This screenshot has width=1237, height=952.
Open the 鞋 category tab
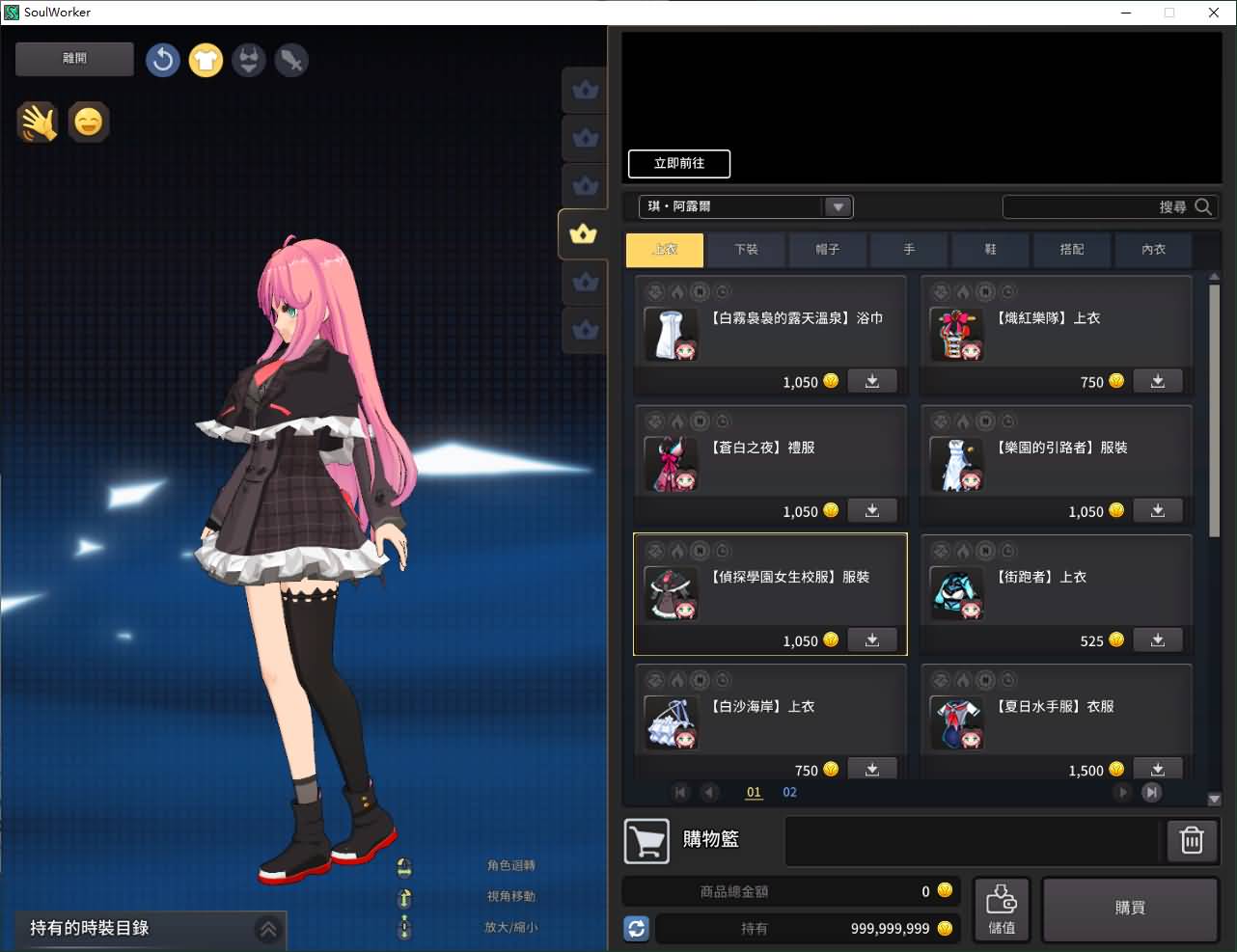tap(990, 249)
